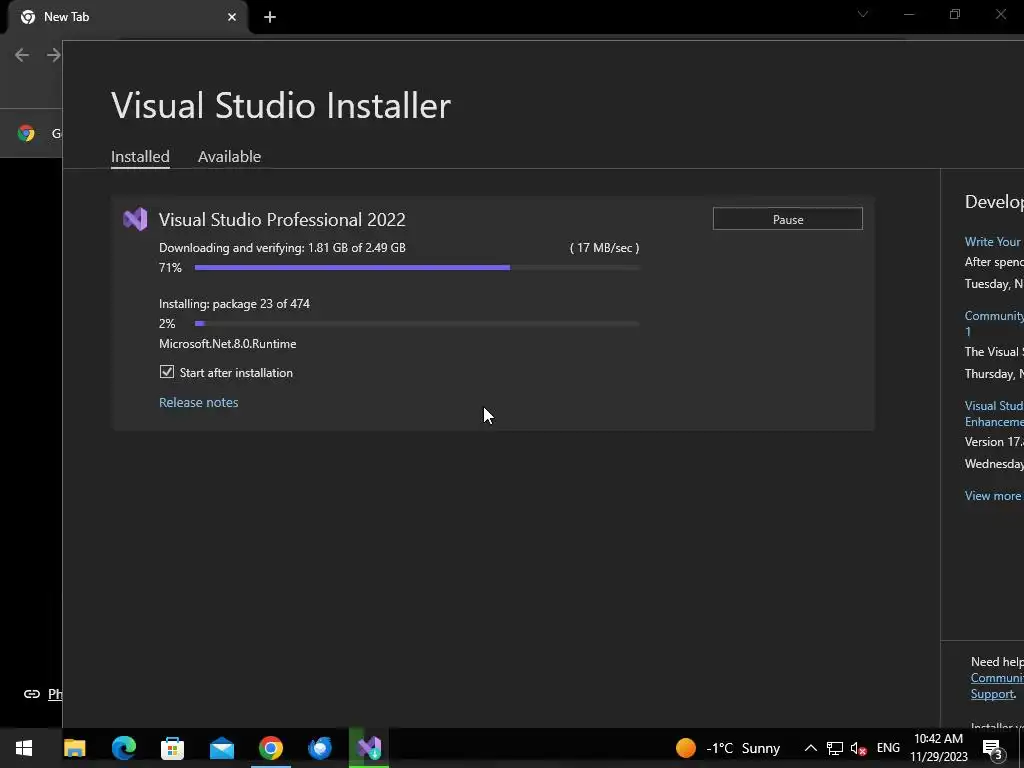
Task: Pause the Visual Studio Professional 2022 installation
Action: pos(788,219)
